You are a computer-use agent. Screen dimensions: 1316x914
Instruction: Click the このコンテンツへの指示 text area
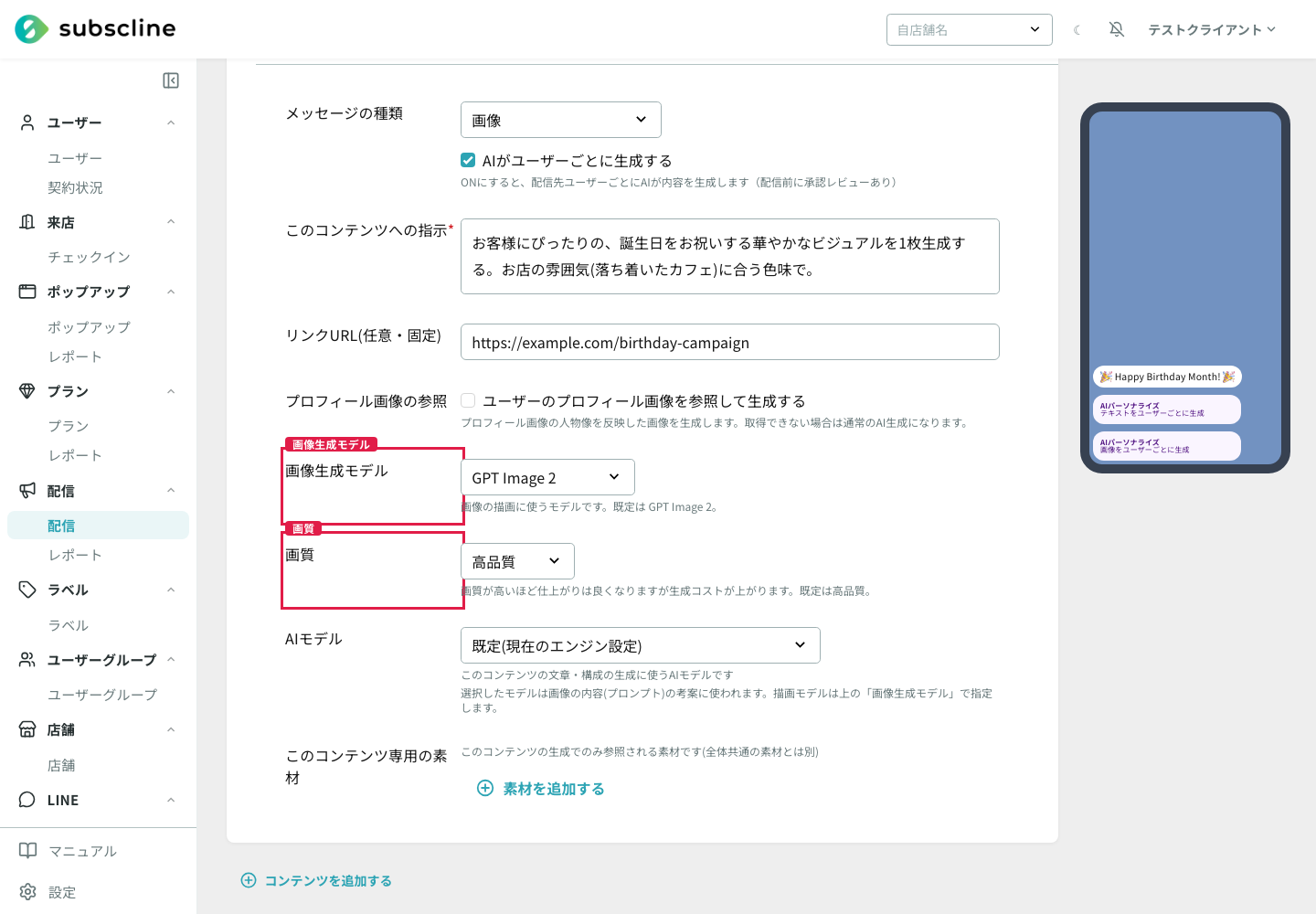[730, 256]
